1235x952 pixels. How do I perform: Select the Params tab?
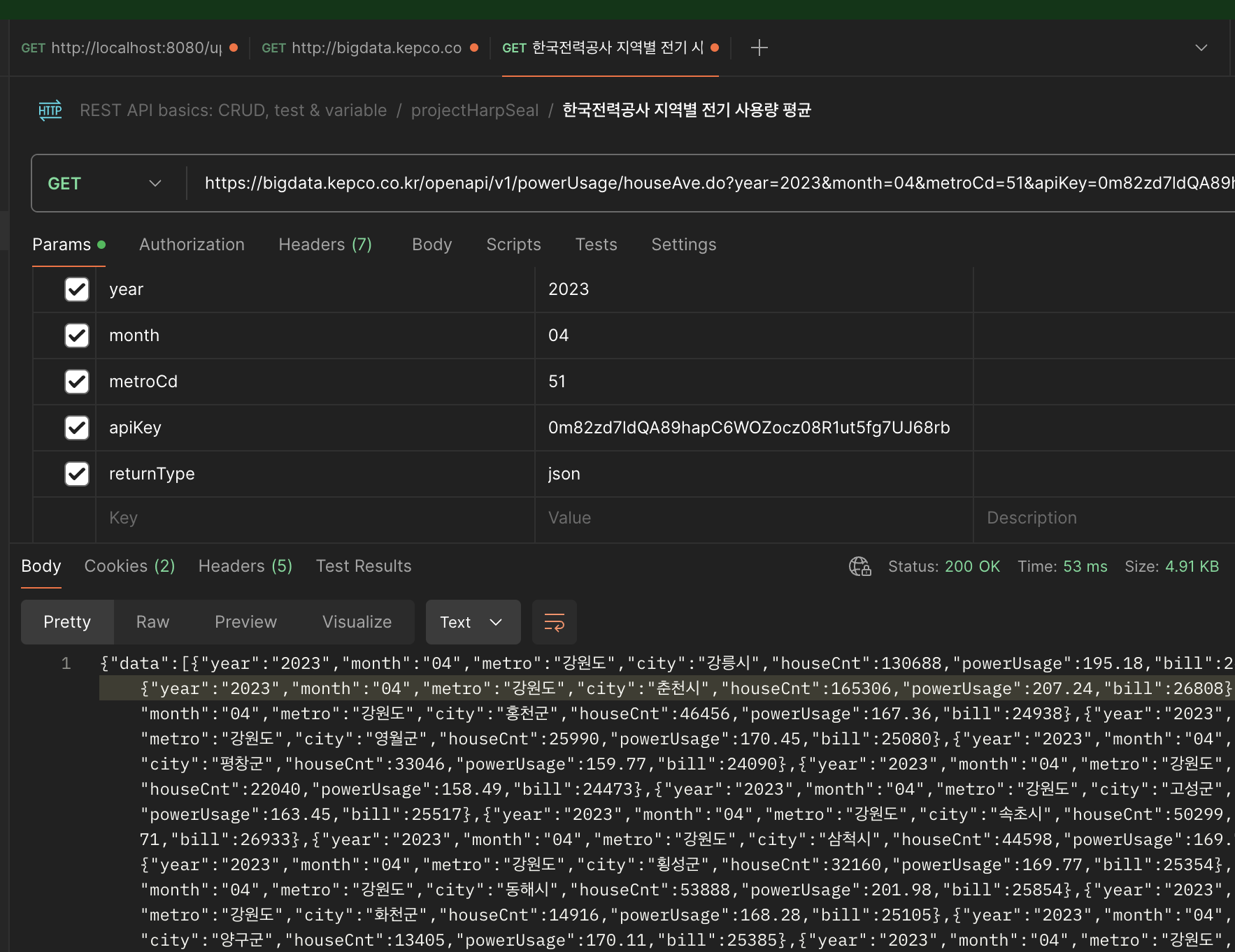(69, 245)
